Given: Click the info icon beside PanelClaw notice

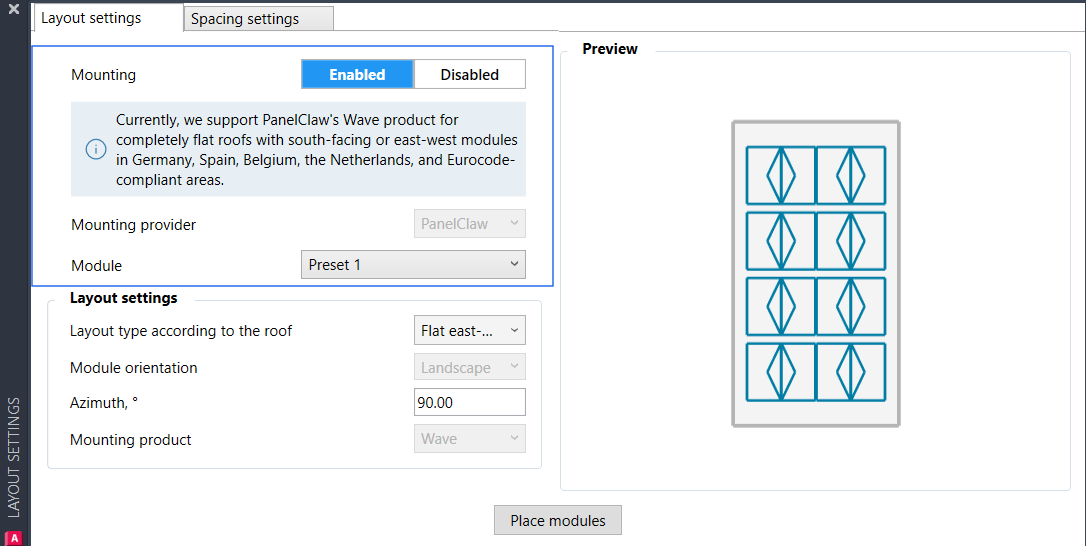Looking at the screenshot, I should (95, 149).
